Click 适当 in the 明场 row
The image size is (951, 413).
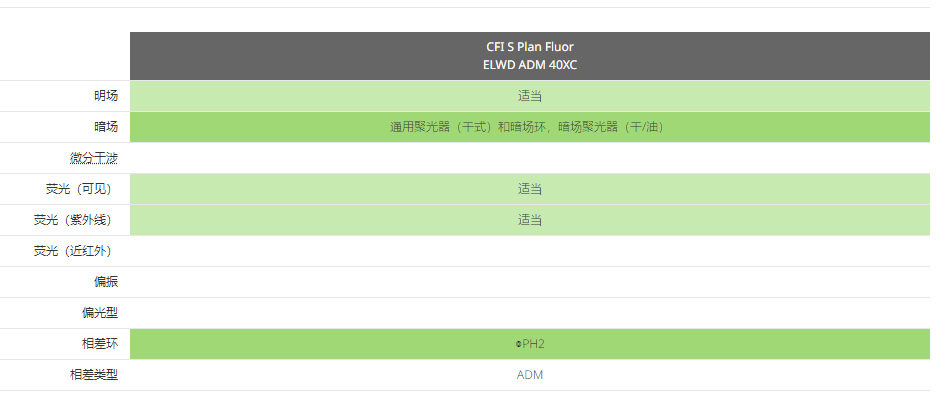tap(529, 96)
